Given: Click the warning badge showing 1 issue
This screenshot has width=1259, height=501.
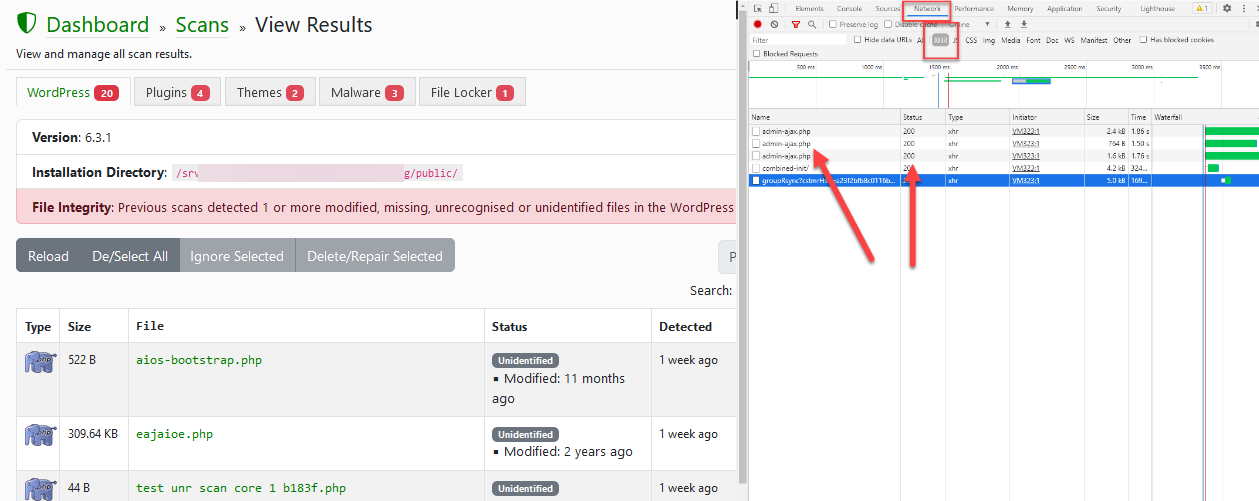Looking at the screenshot, I should click(1201, 8).
